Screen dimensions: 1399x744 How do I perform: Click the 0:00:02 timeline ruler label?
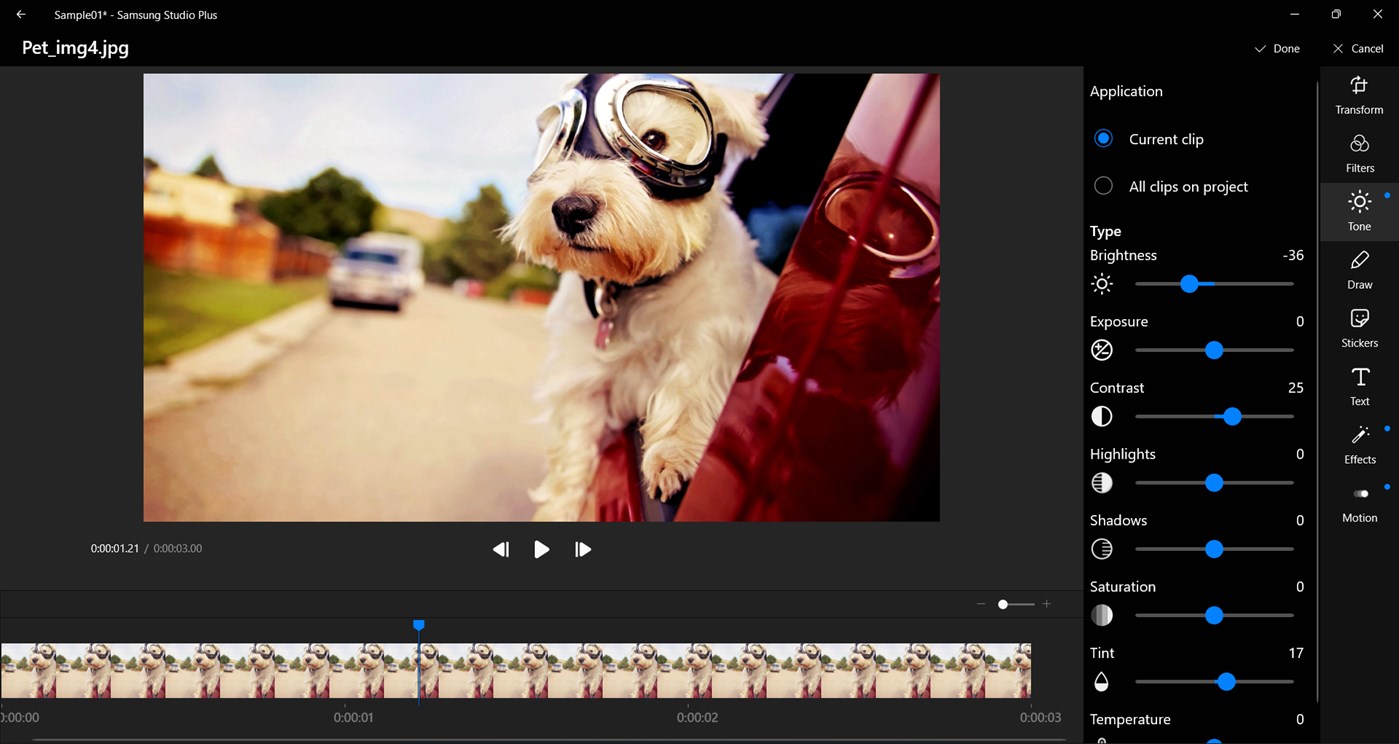pyautogui.click(x=697, y=717)
